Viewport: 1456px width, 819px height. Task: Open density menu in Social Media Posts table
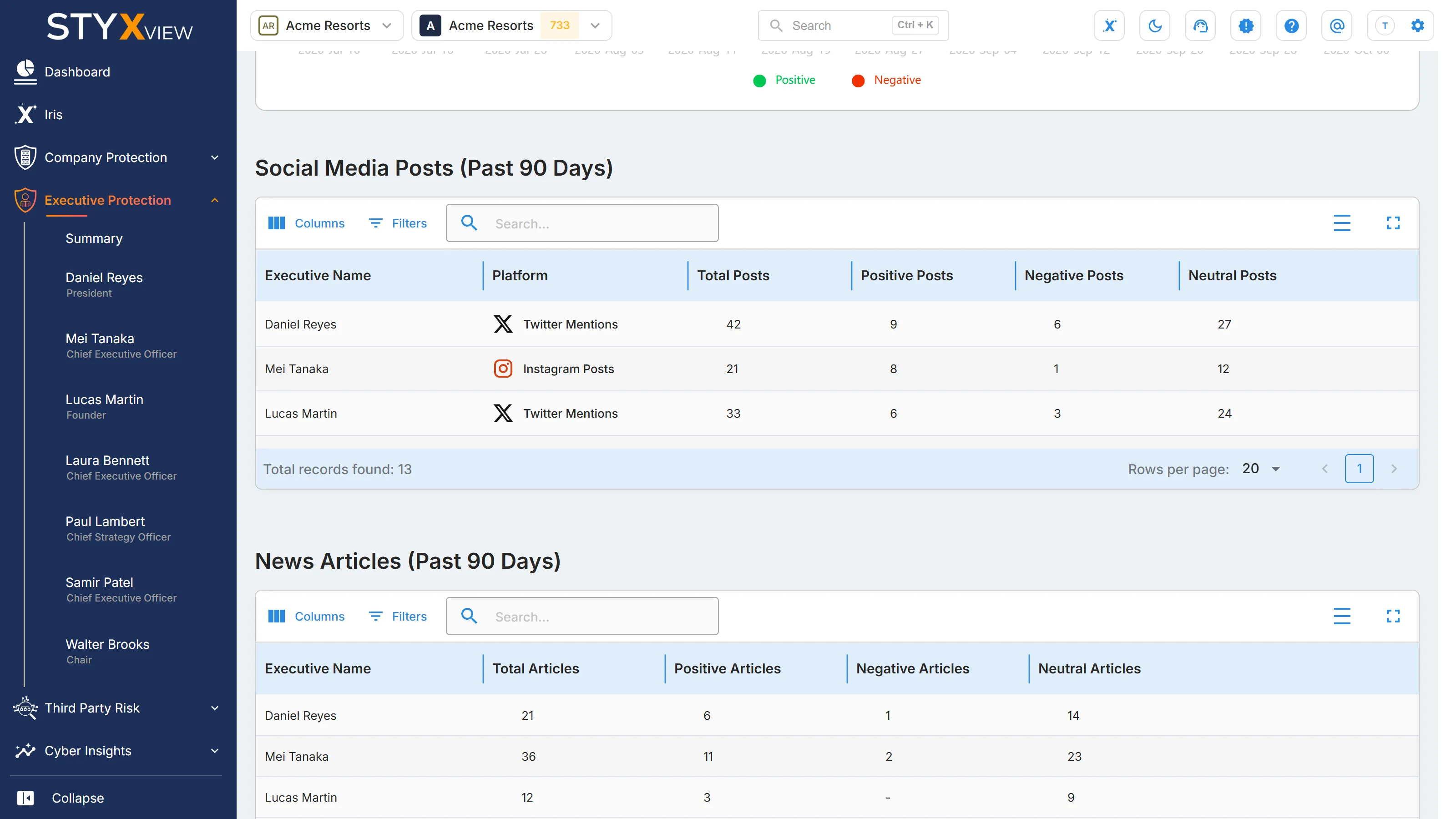tap(1342, 223)
